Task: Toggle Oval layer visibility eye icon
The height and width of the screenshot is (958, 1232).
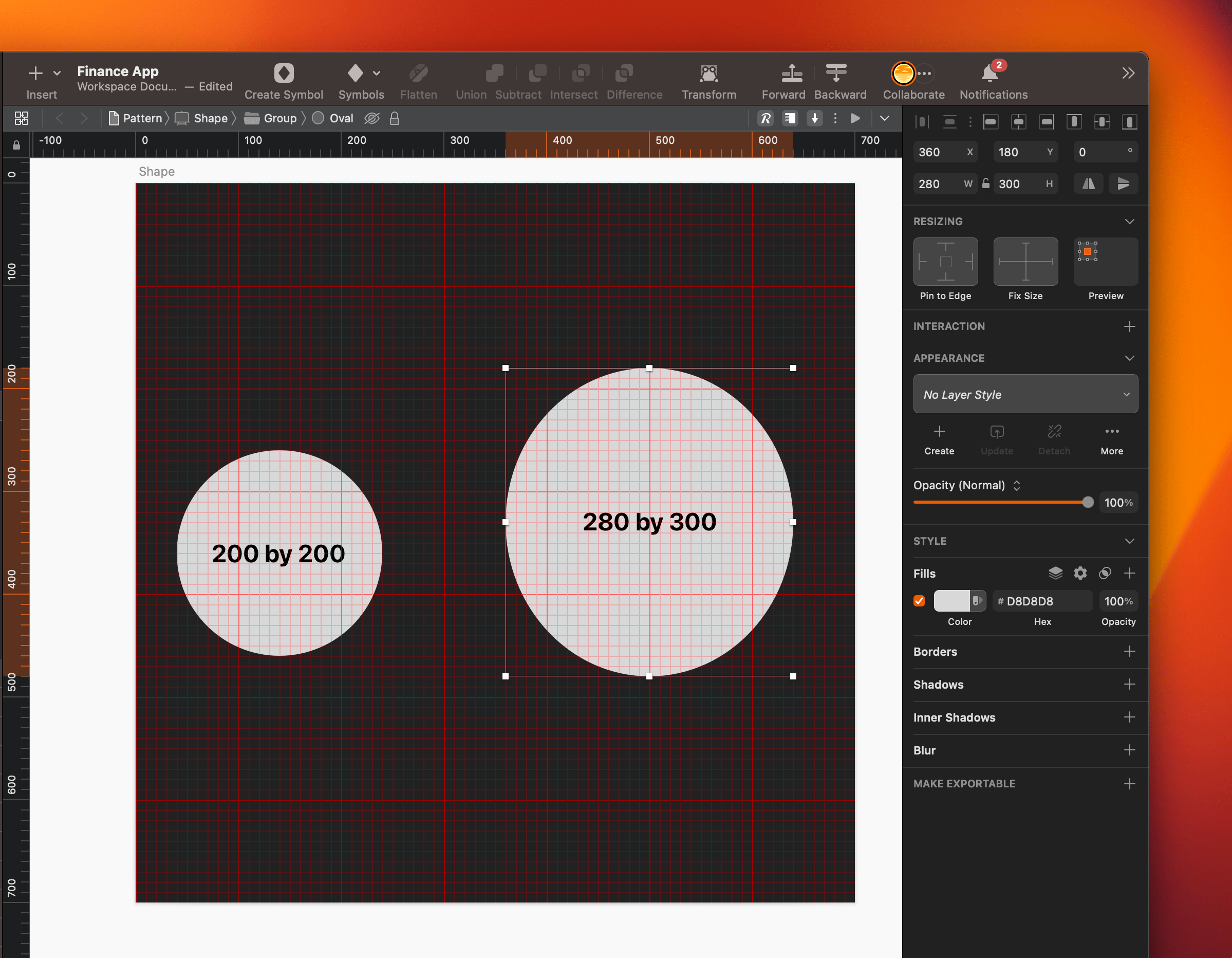Action: [371, 119]
